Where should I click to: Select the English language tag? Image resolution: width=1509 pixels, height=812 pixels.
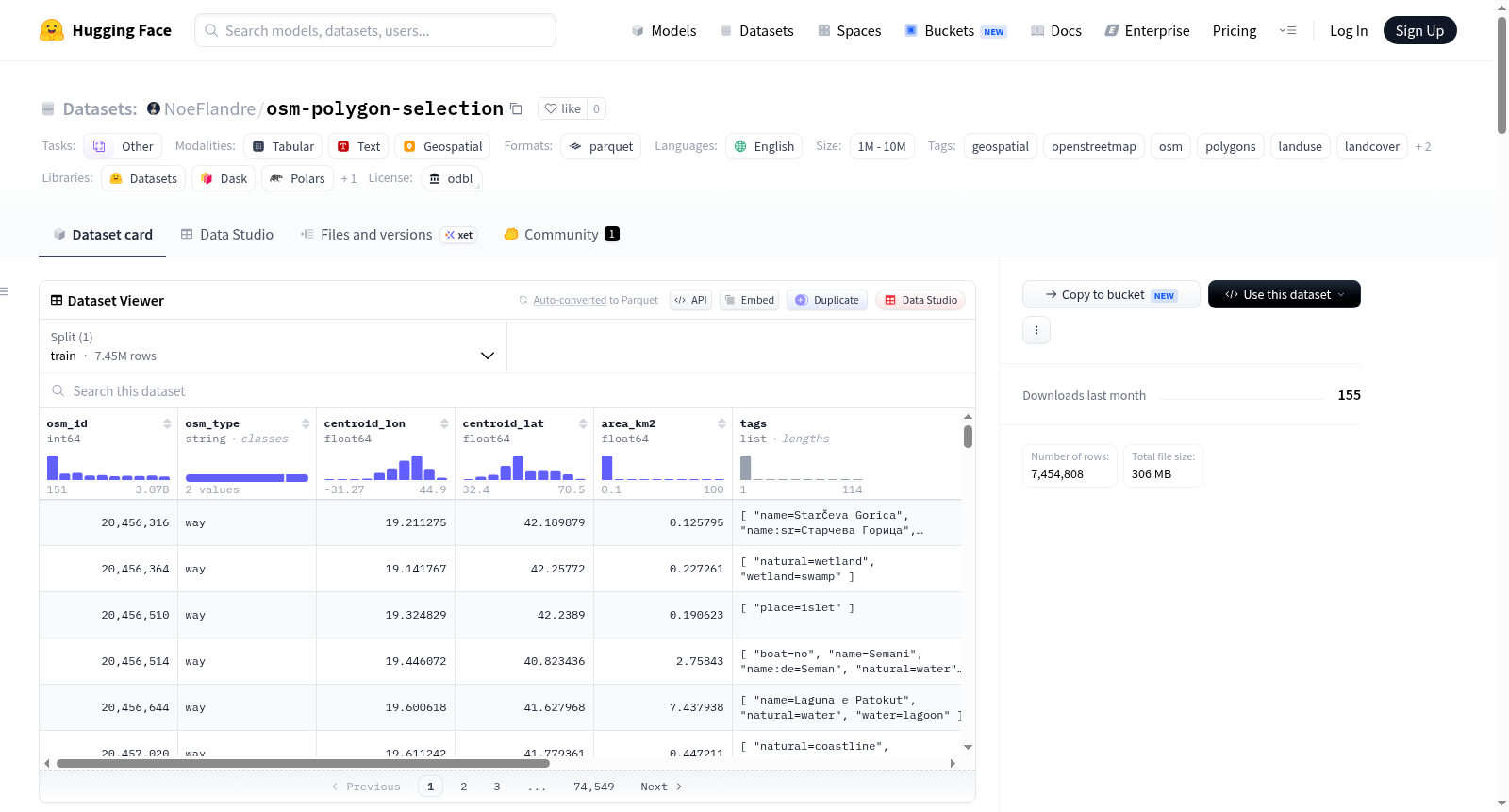(x=764, y=146)
